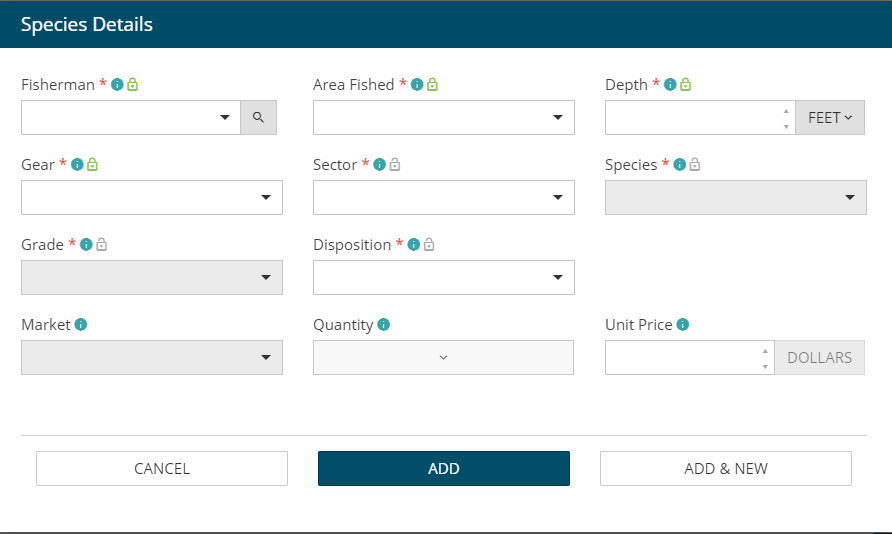Toggle the lock icon beside Disposition
Image resolution: width=892 pixels, height=534 pixels.
[x=429, y=245]
